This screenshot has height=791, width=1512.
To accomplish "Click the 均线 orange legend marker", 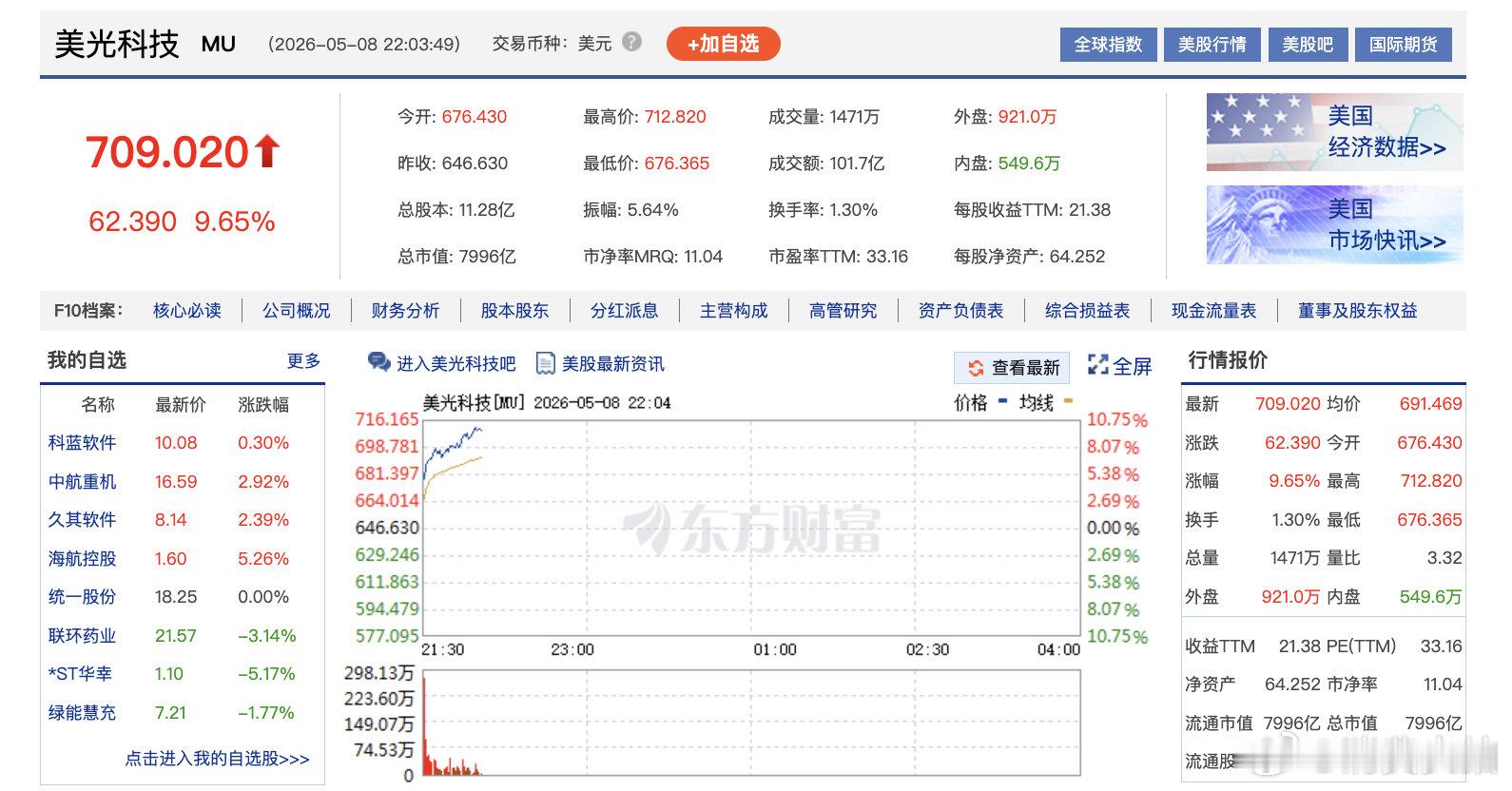I will (x=1067, y=401).
